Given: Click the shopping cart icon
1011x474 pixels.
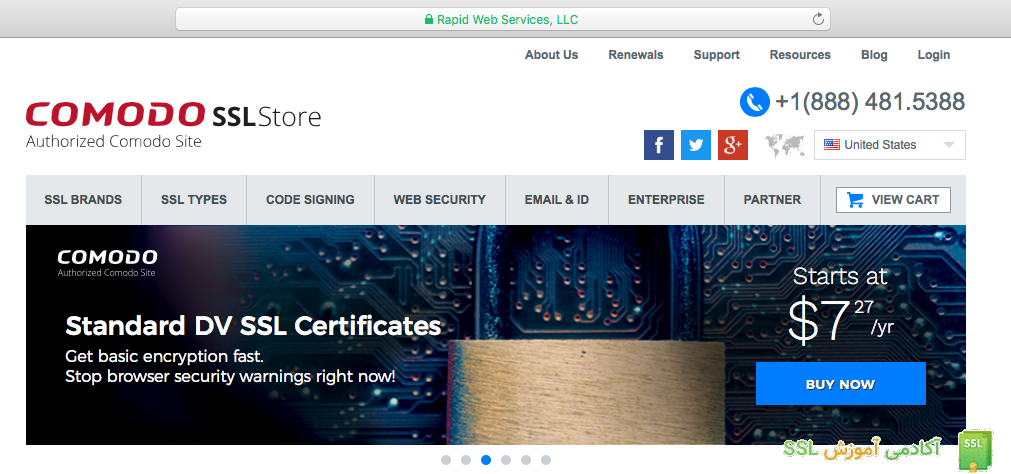Looking at the screenshot, I should click(856, 200).
